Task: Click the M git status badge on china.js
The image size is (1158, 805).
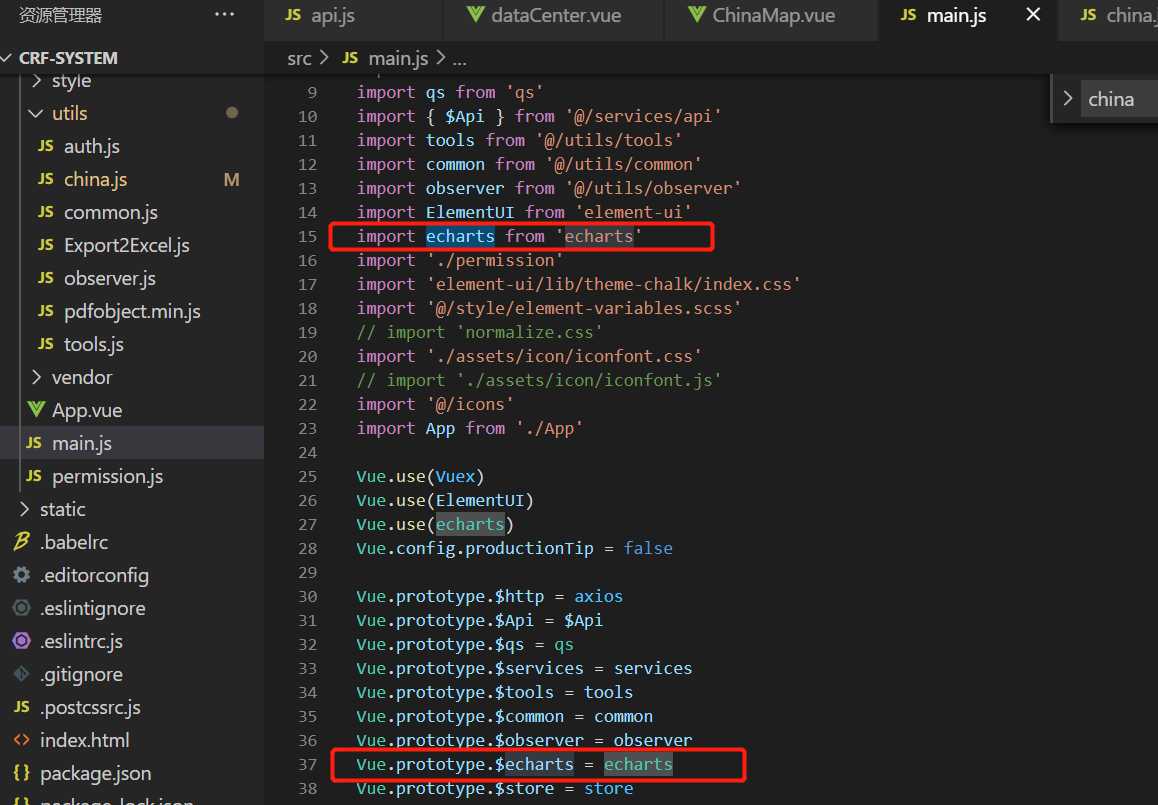Action: (x=231, y=179)
